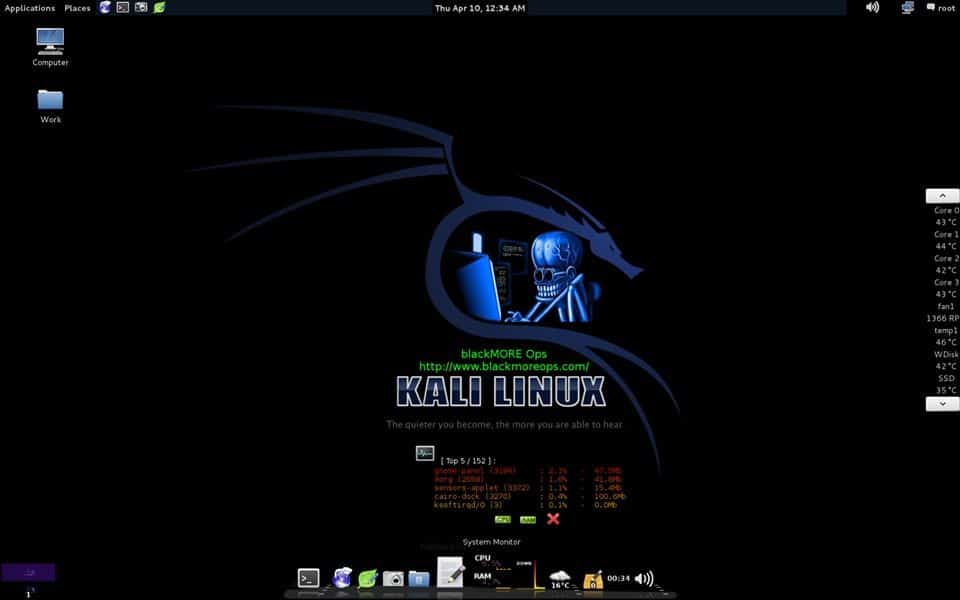Click the Core 0 temperature reading
The height and width of the screenshot is (600, 960).
946,216
